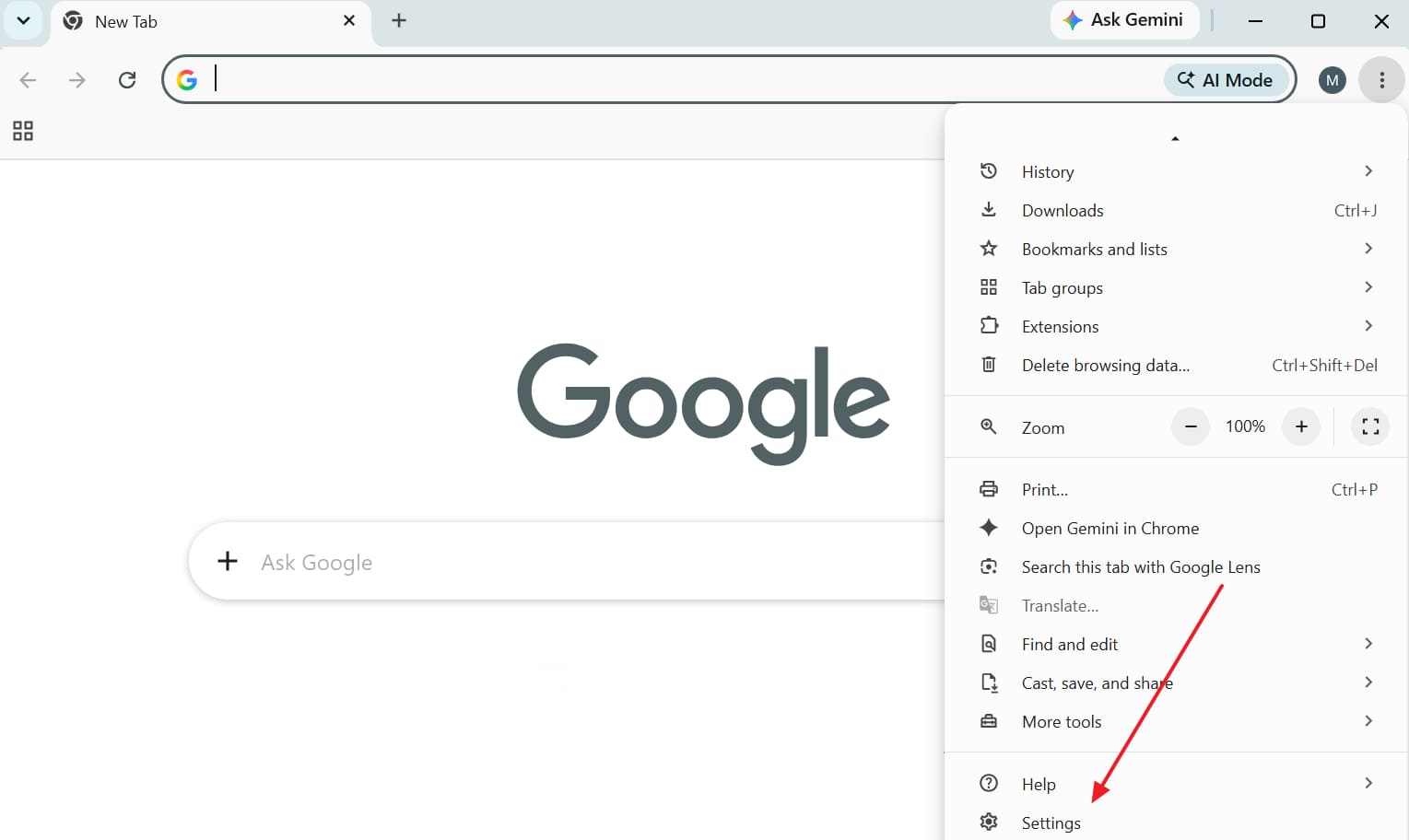1409x840 pixels.
Task: Click the Extensions puzzle icon
Action: 989,325
